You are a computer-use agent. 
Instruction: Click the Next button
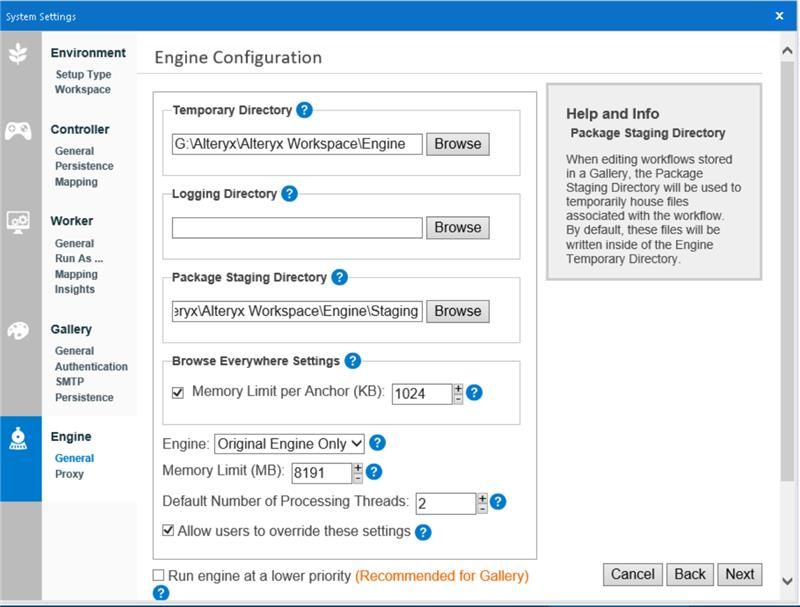[x=740, y=574]
